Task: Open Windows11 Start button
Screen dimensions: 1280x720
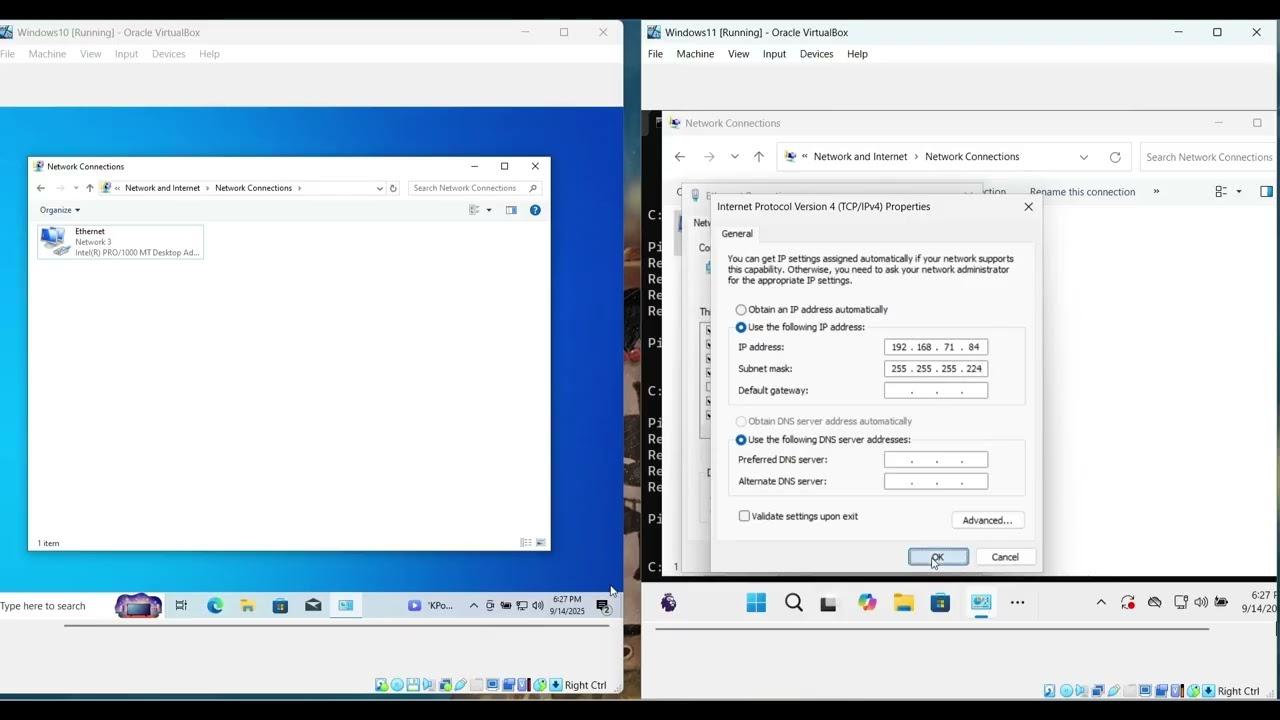Action: point(756,603)
